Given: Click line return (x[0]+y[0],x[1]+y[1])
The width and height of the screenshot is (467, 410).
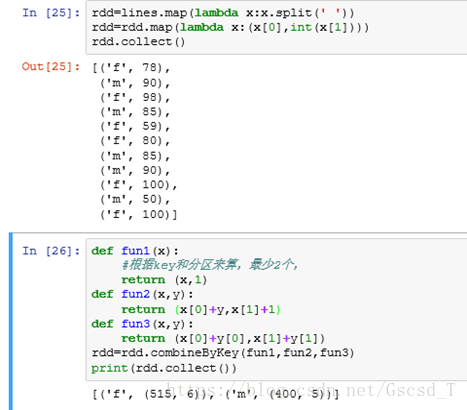Looking at the screenshot, I should point(223,339).
